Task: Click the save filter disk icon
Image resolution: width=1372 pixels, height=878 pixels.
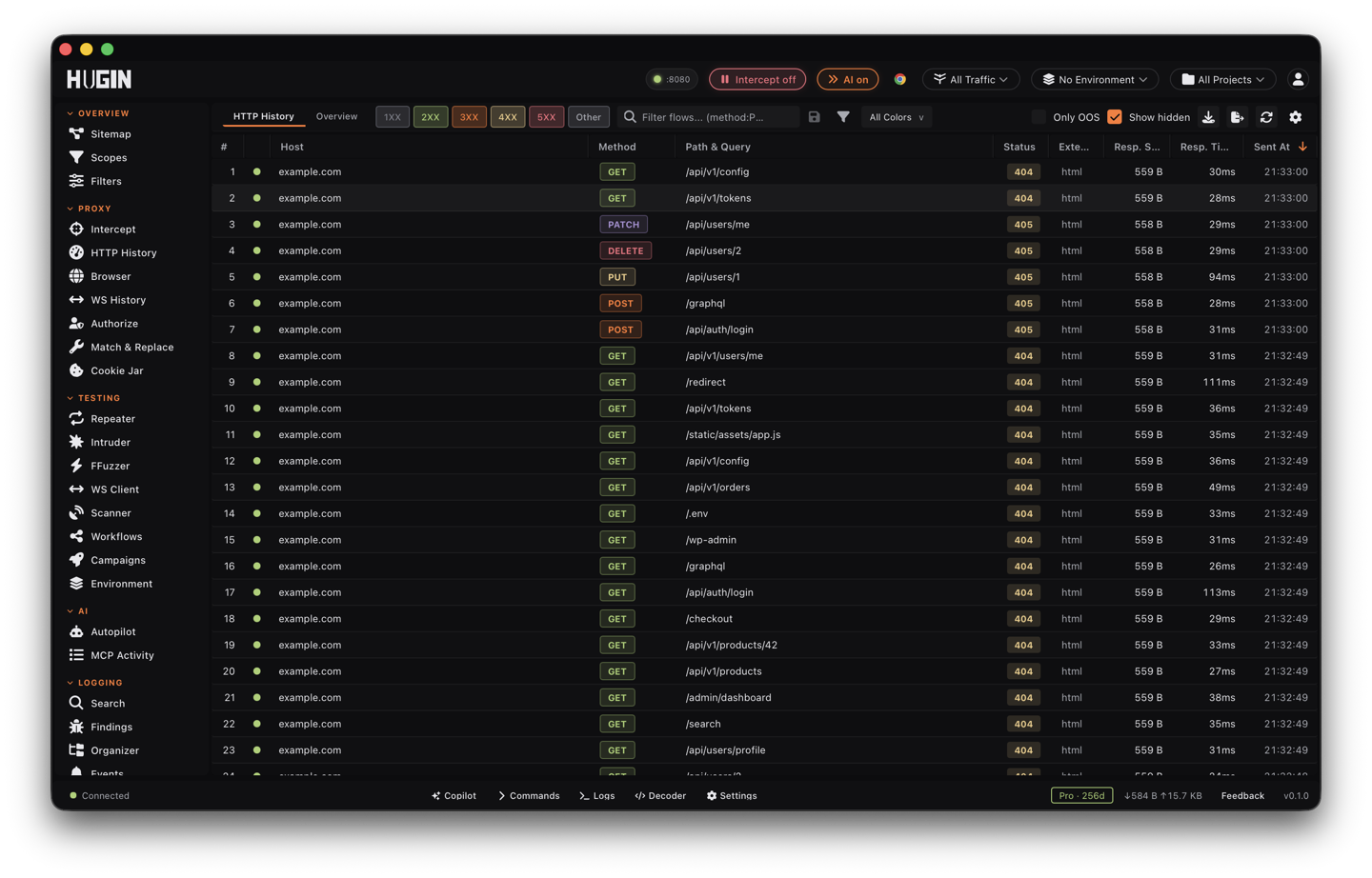Action: click(x=814, y=117)
